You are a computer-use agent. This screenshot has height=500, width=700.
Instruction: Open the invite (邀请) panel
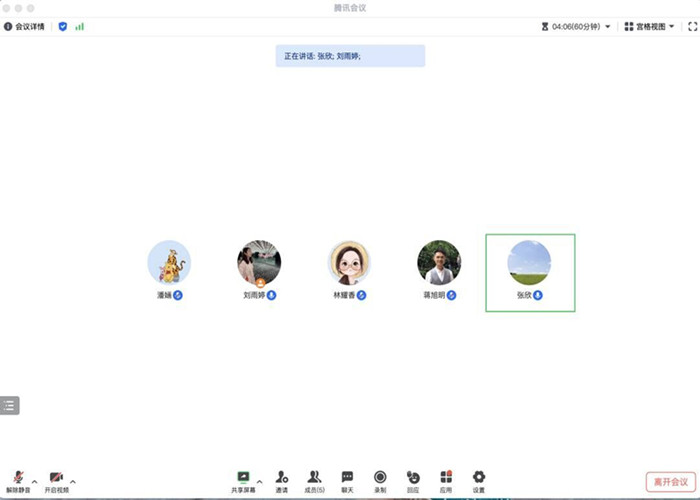pyautogui.click(x=282, y=478)
